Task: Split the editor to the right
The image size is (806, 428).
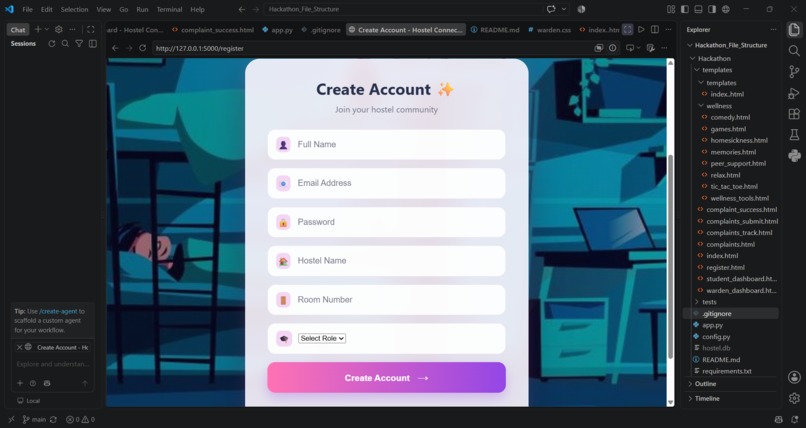Action: pyautogui.click(x=654, y=30)
